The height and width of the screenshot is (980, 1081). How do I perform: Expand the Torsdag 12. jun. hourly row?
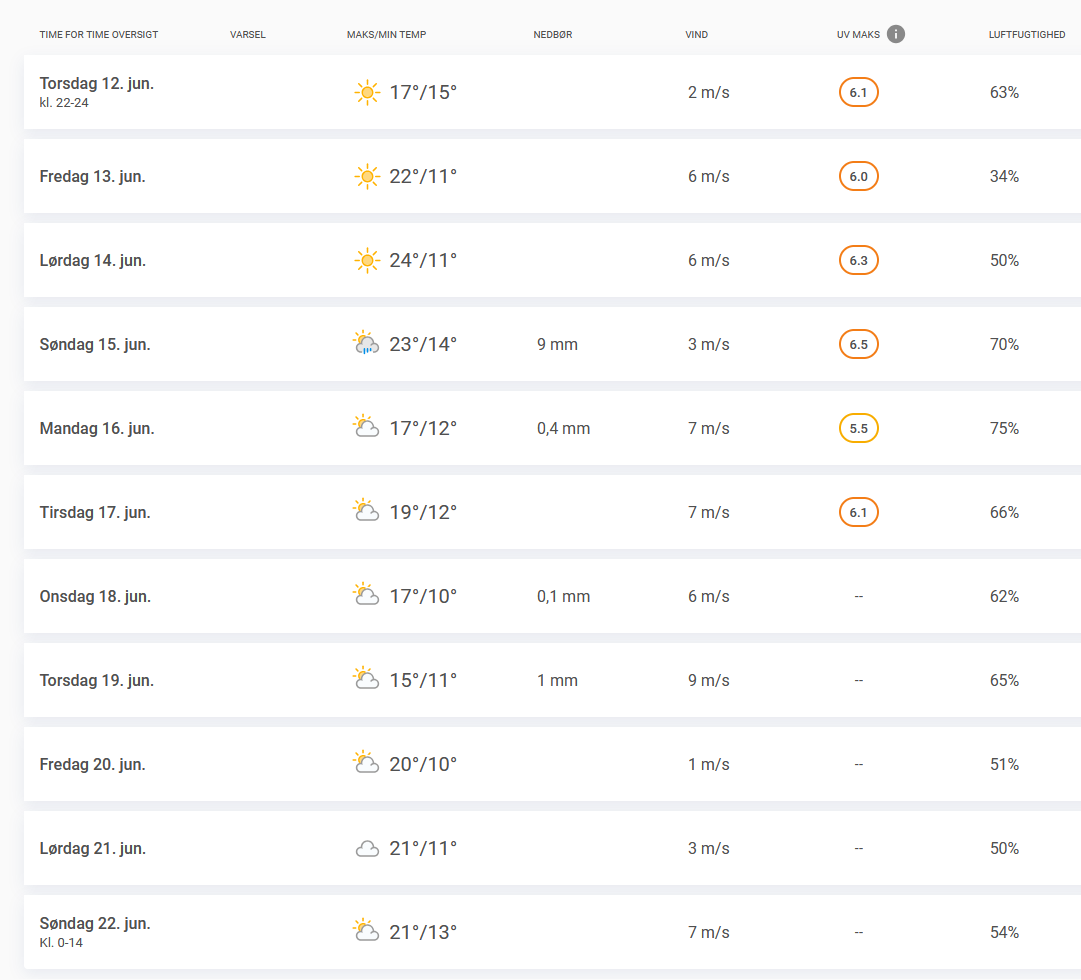tap(552, 92)
